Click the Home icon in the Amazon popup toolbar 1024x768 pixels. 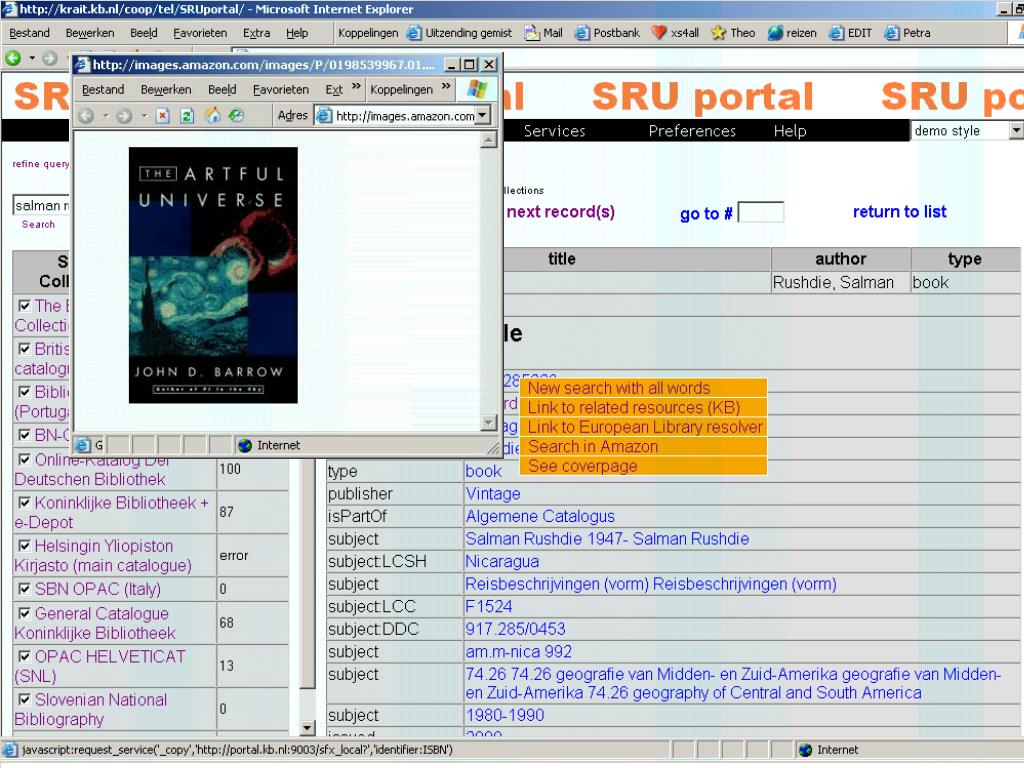pyautogui.click(x=212, y=116)
